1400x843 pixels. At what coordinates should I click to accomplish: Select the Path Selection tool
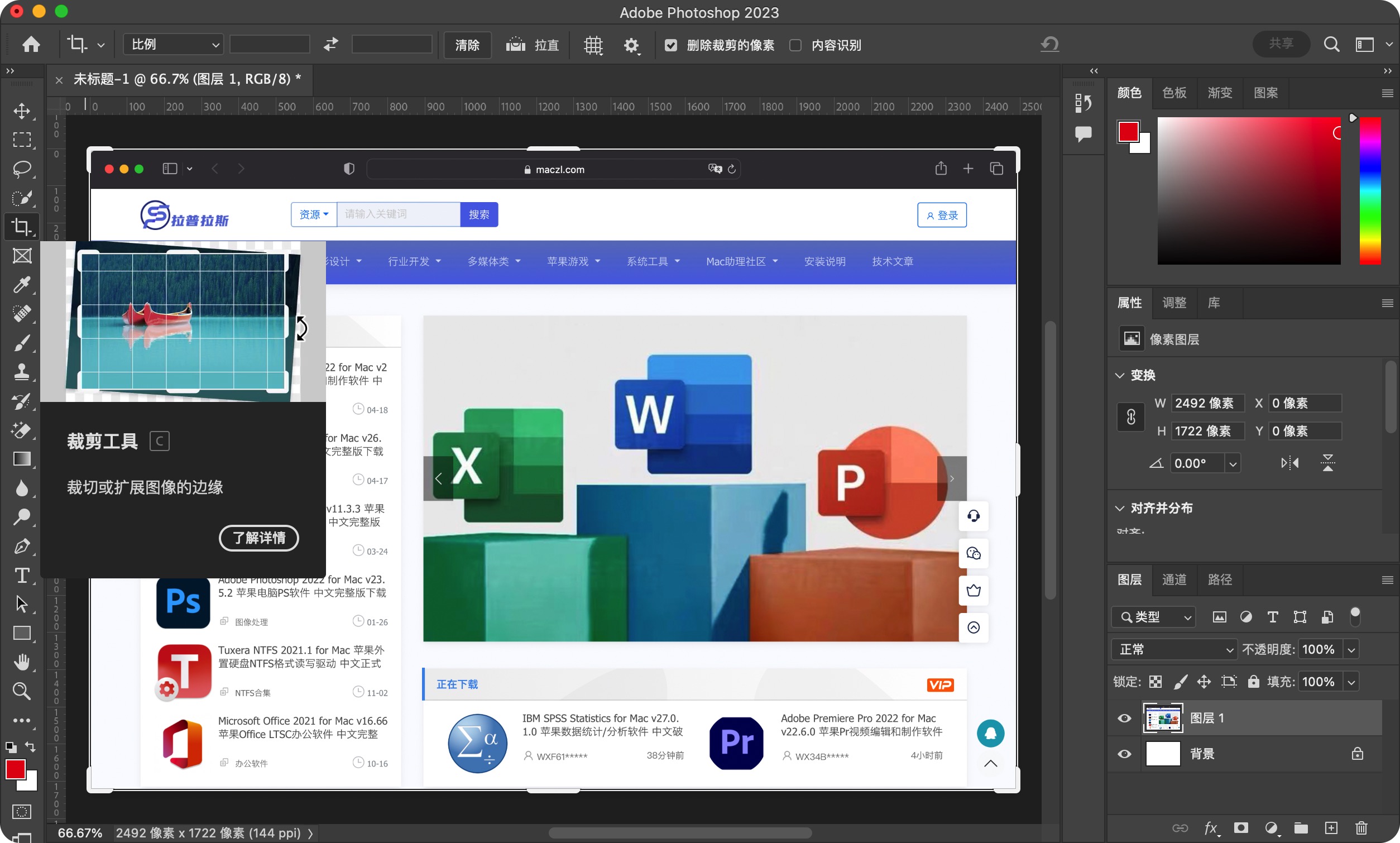[x=22, y=604]
